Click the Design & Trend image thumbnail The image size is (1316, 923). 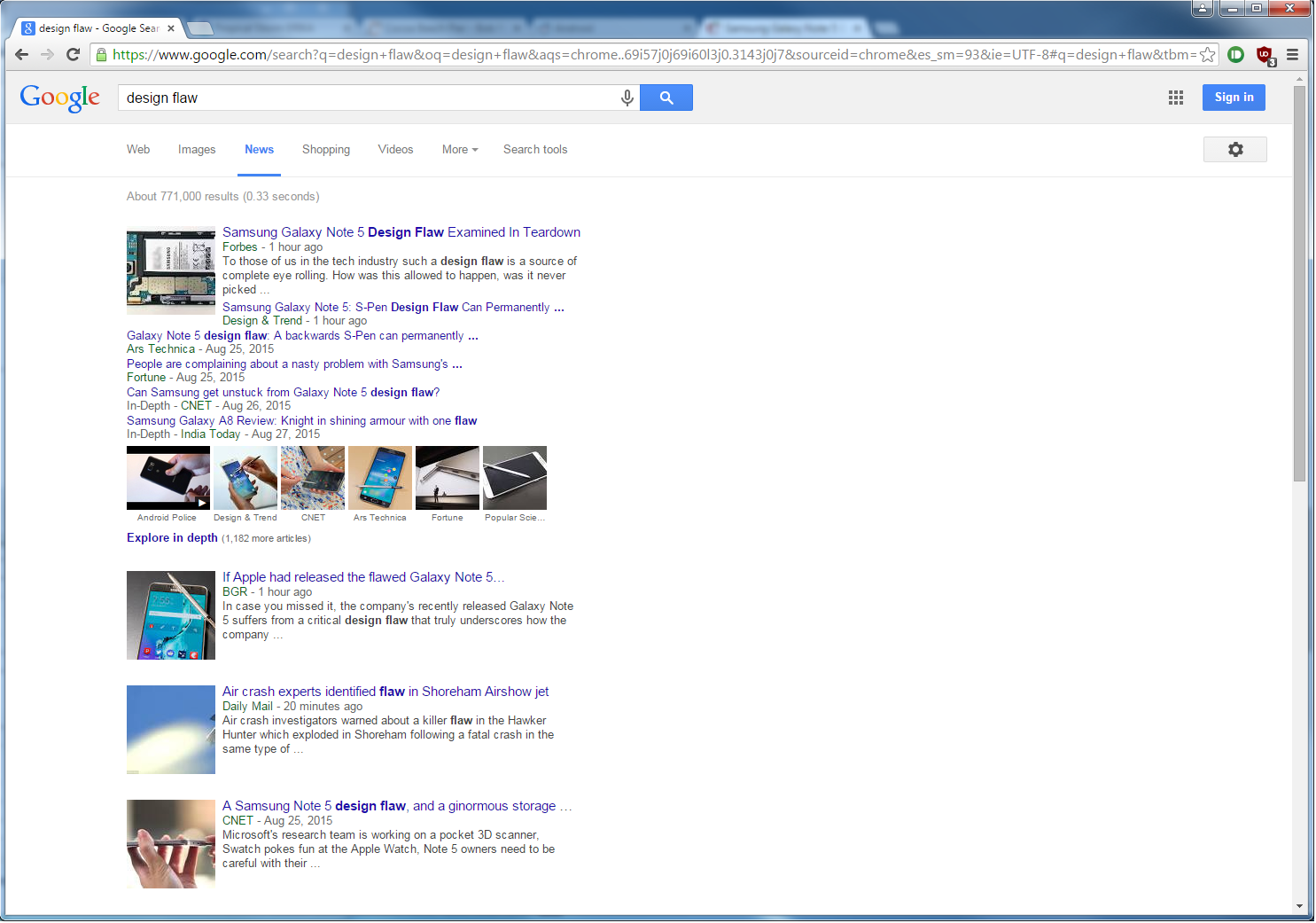point(245,478)
